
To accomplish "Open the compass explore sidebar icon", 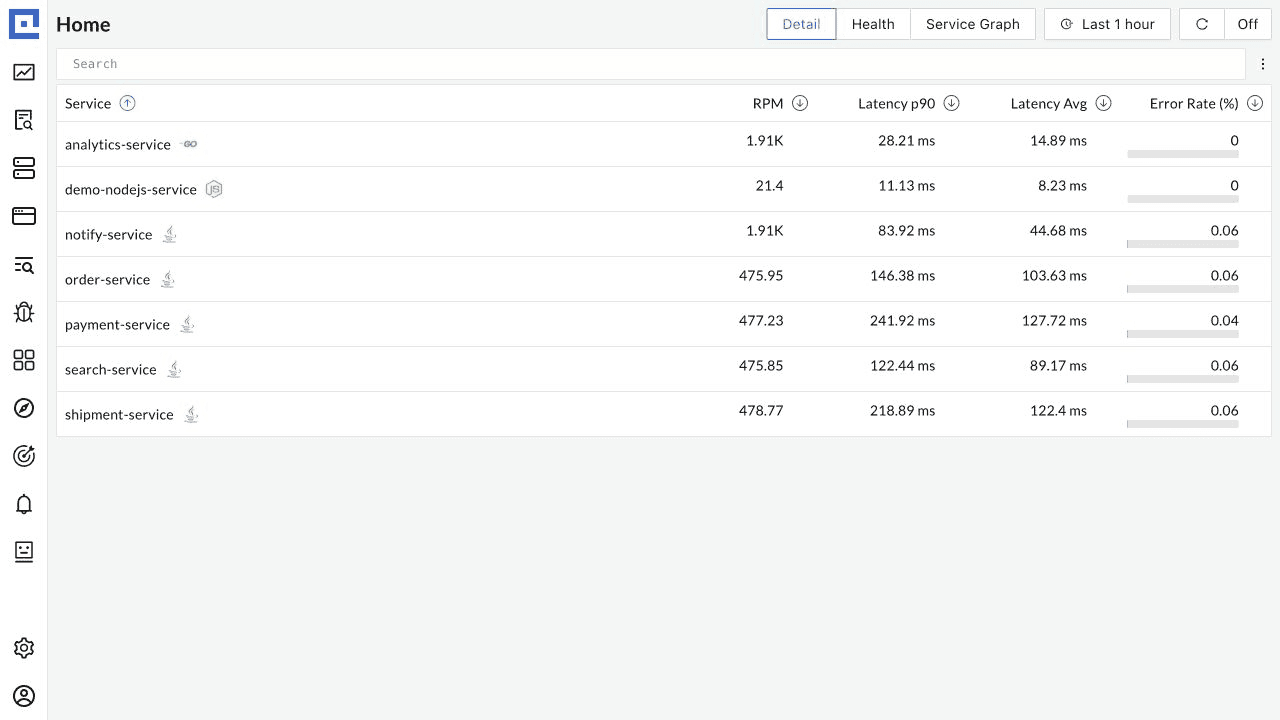I will [x=24, y=408].
